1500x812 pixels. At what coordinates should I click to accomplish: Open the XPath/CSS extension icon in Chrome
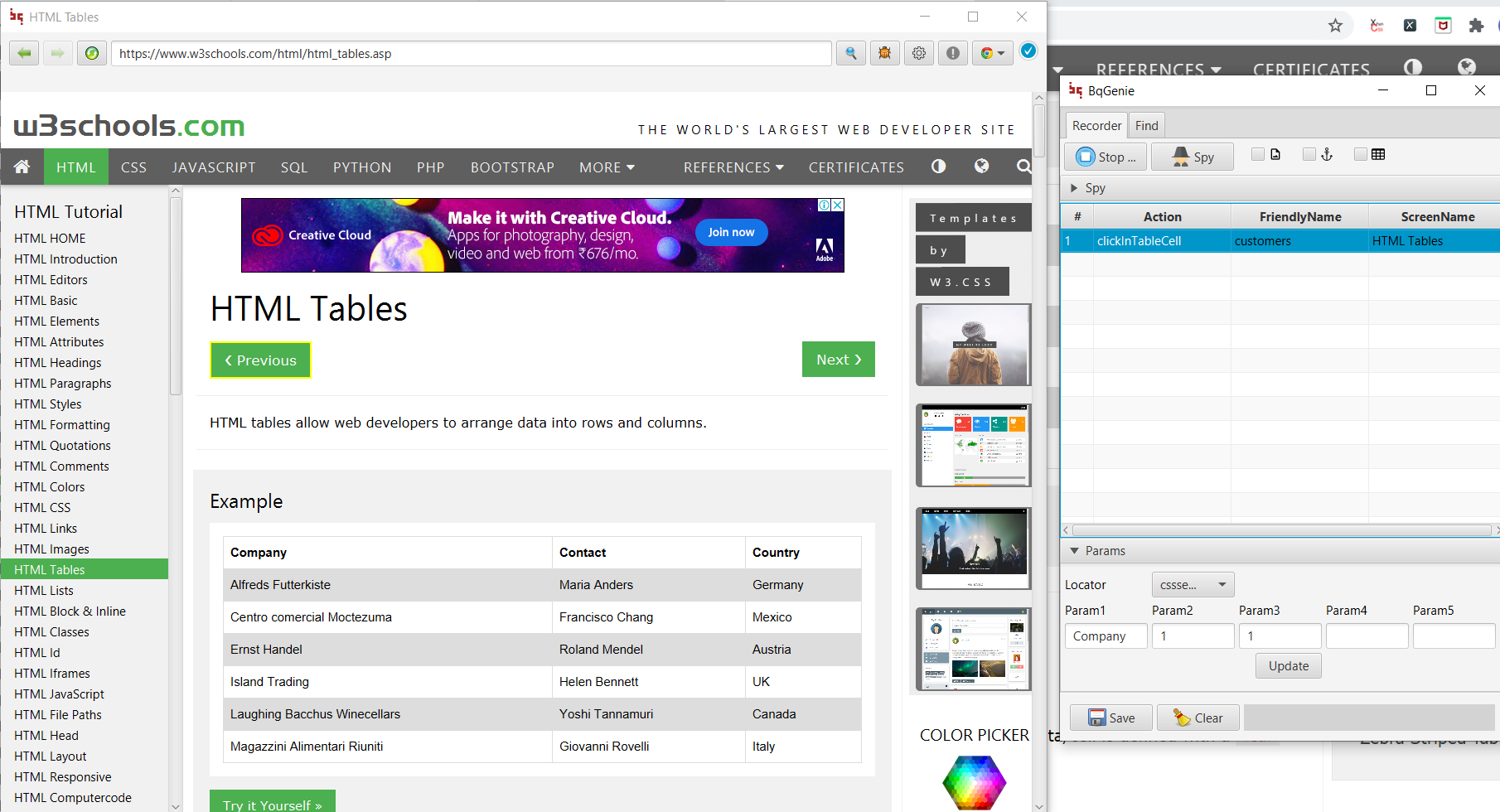1377,26
